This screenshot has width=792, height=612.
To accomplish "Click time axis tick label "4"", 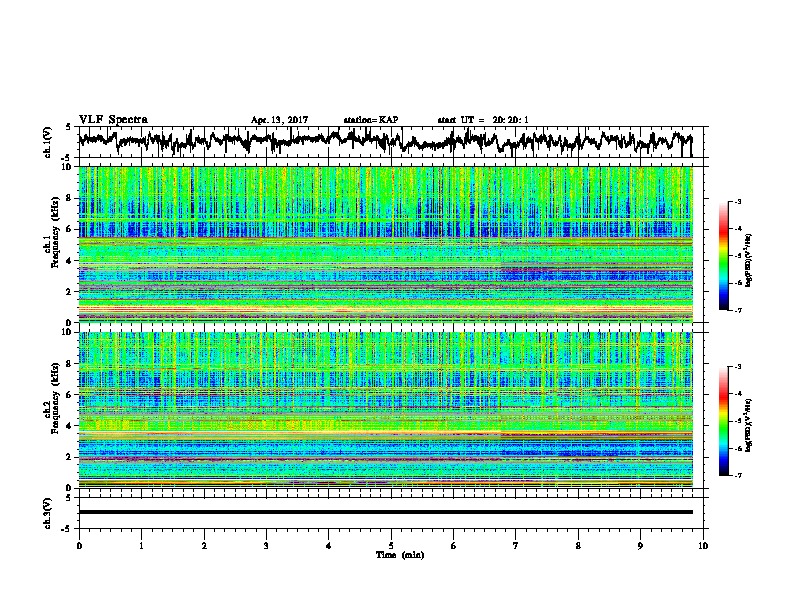I will 329,546.
